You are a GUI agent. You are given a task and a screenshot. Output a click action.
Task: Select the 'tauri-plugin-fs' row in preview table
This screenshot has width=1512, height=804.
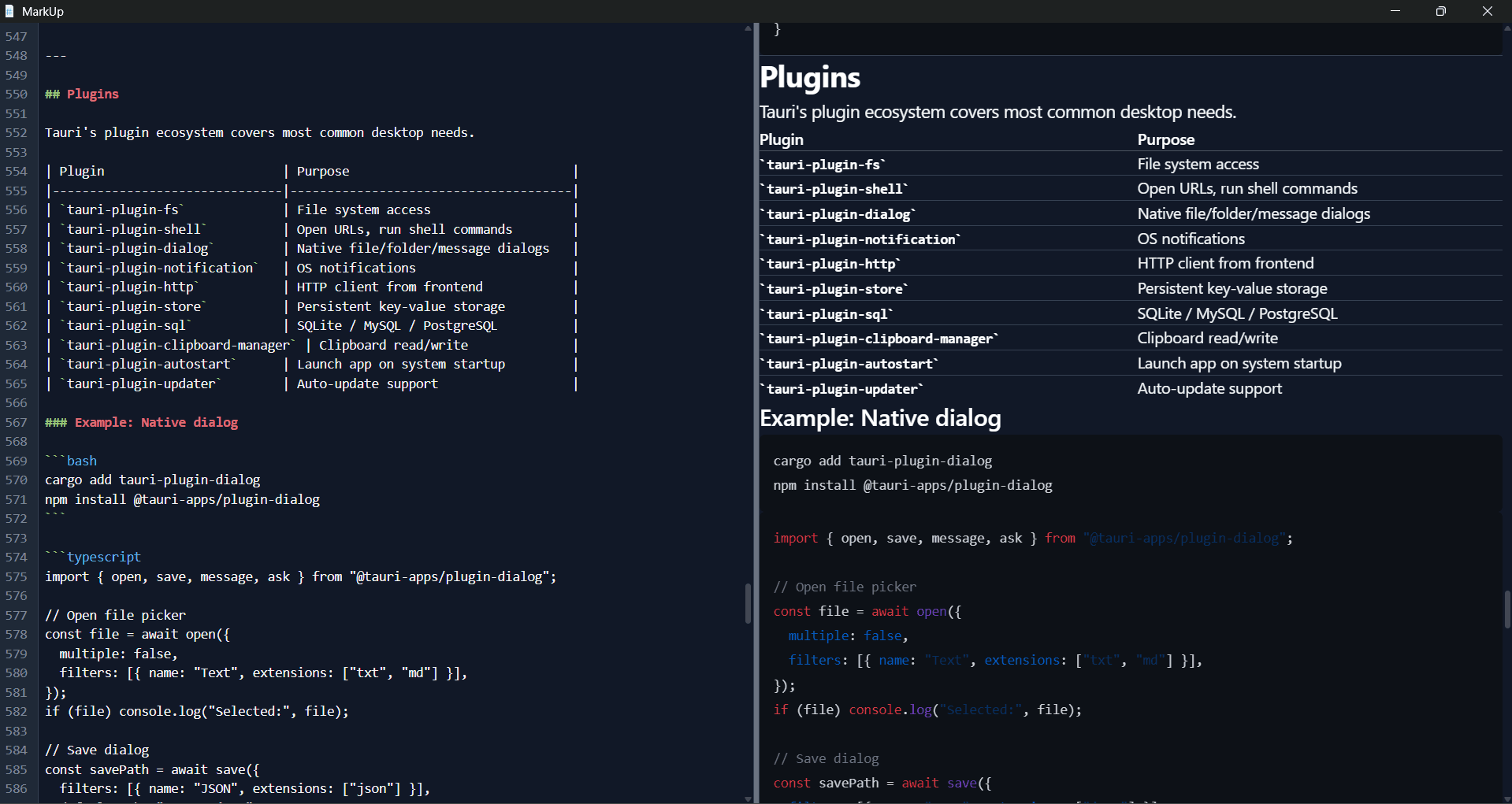823,164
